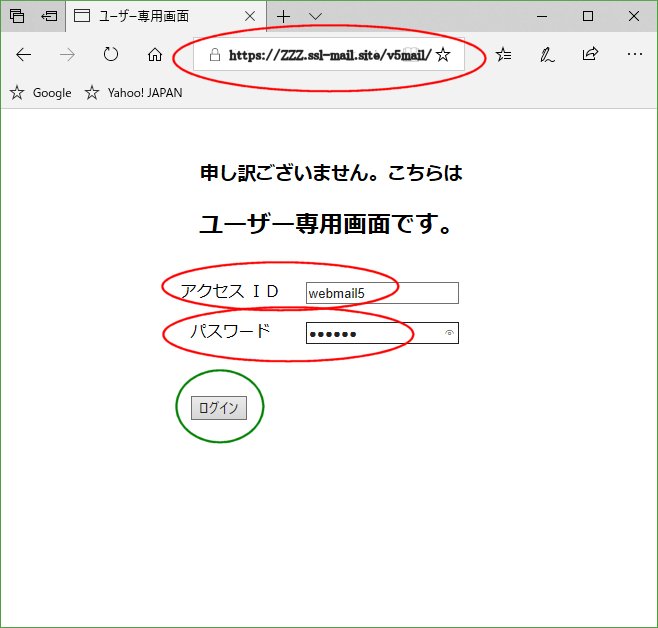Click the アクセスID label
The image size is (658, 628).
point(230,291)
